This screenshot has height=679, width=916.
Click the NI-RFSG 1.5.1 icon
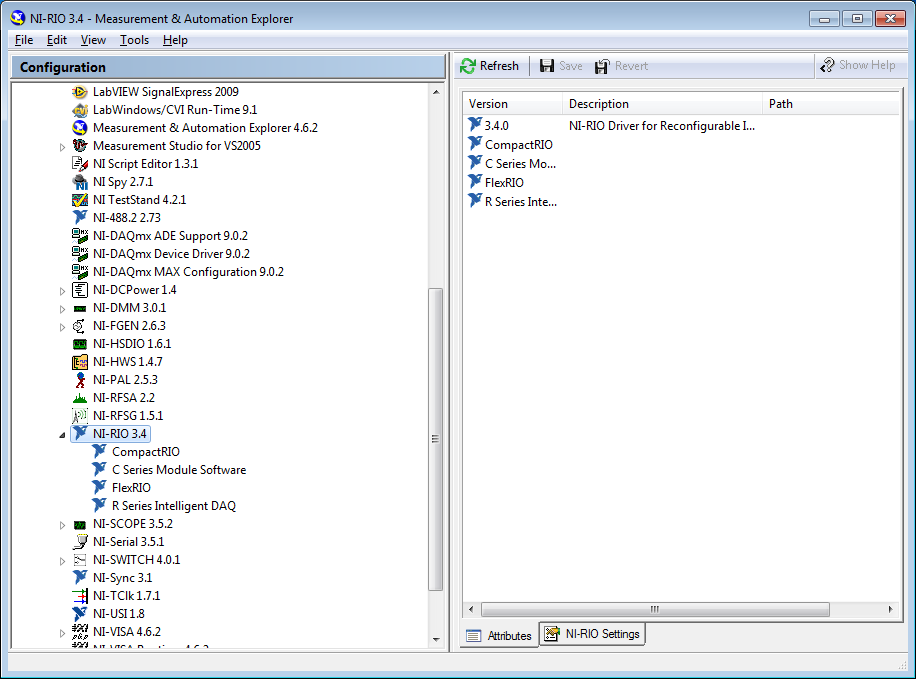(79, 415)
